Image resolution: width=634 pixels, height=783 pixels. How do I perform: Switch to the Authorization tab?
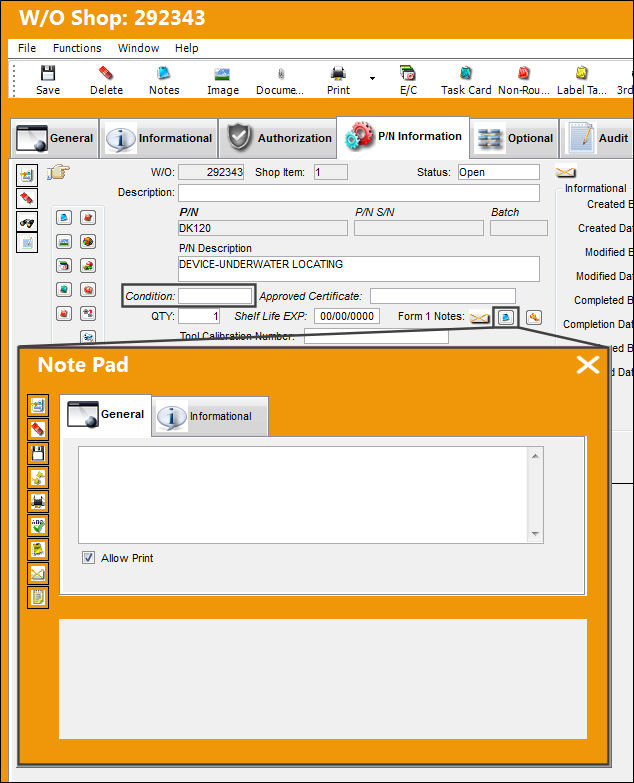coord(278,138)
